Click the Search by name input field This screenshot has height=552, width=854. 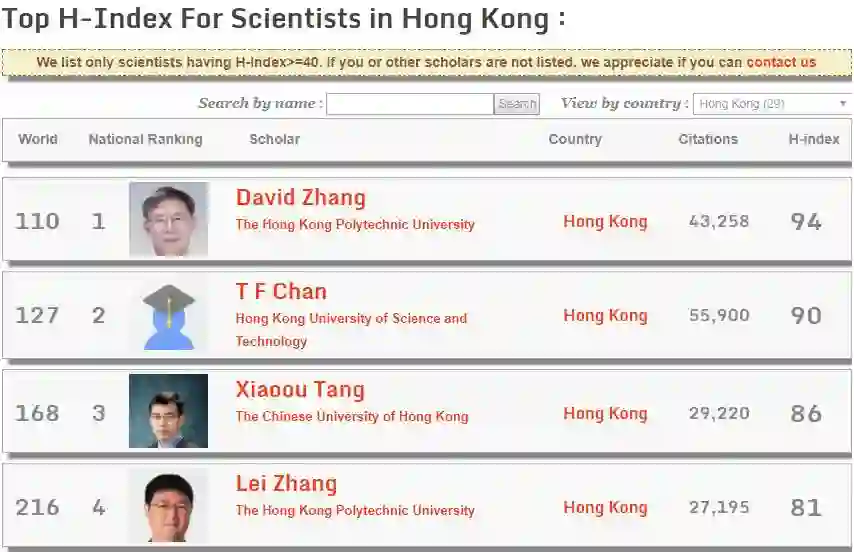click(x=410, y=104)
